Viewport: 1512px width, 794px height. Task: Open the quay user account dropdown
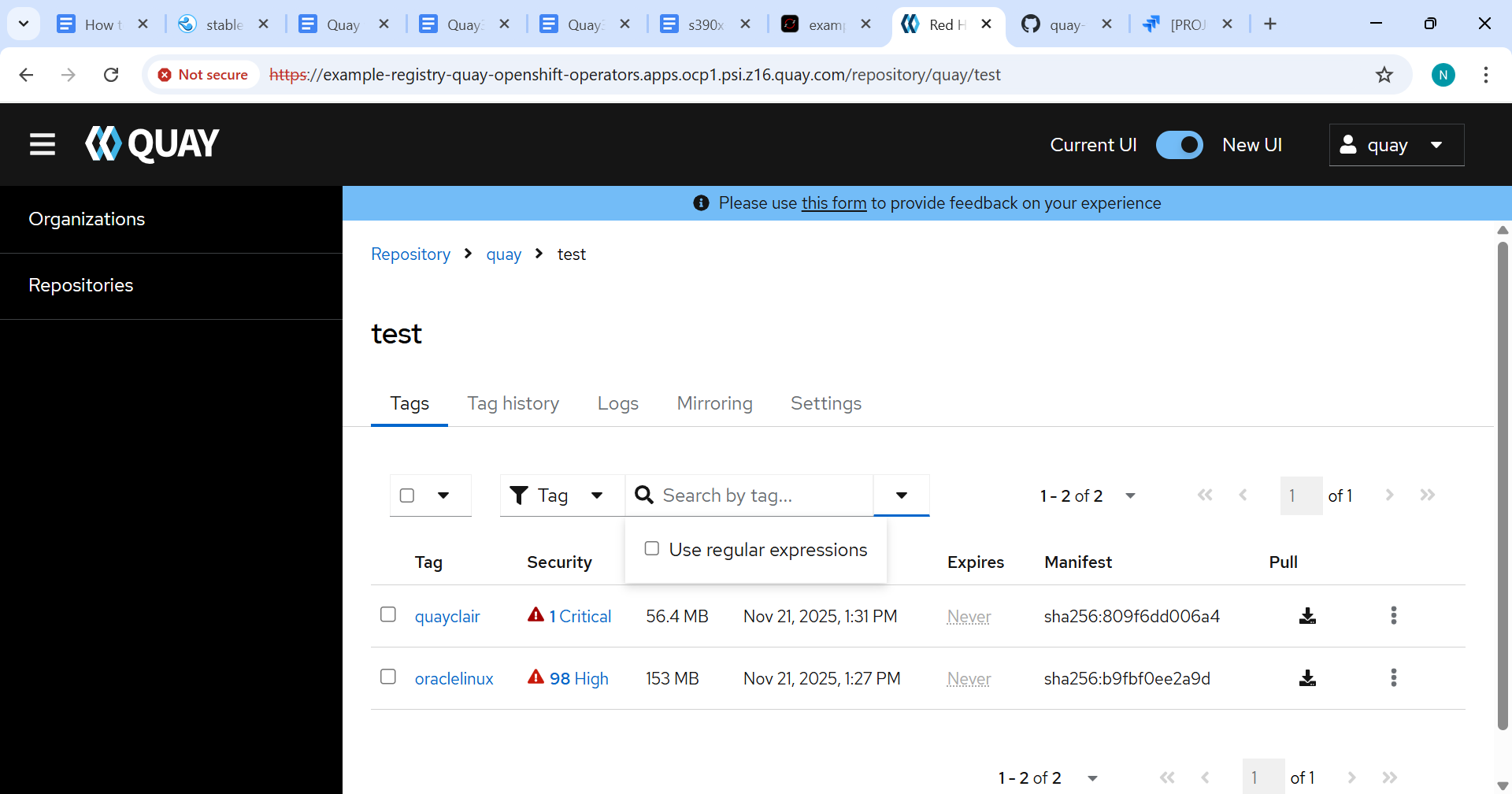click(x=1396, y=145)
